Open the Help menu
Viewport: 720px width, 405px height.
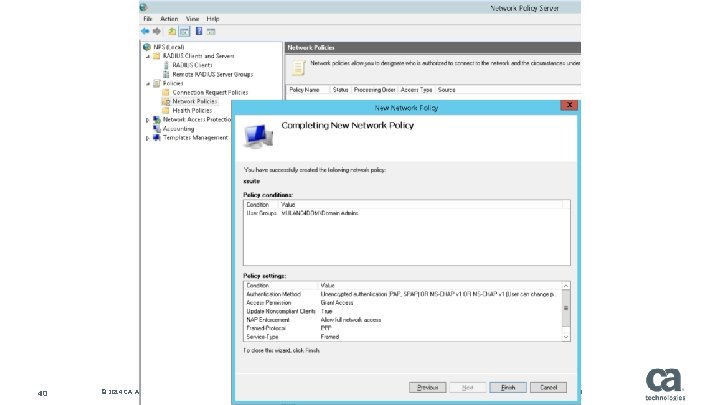pos(213,19)
